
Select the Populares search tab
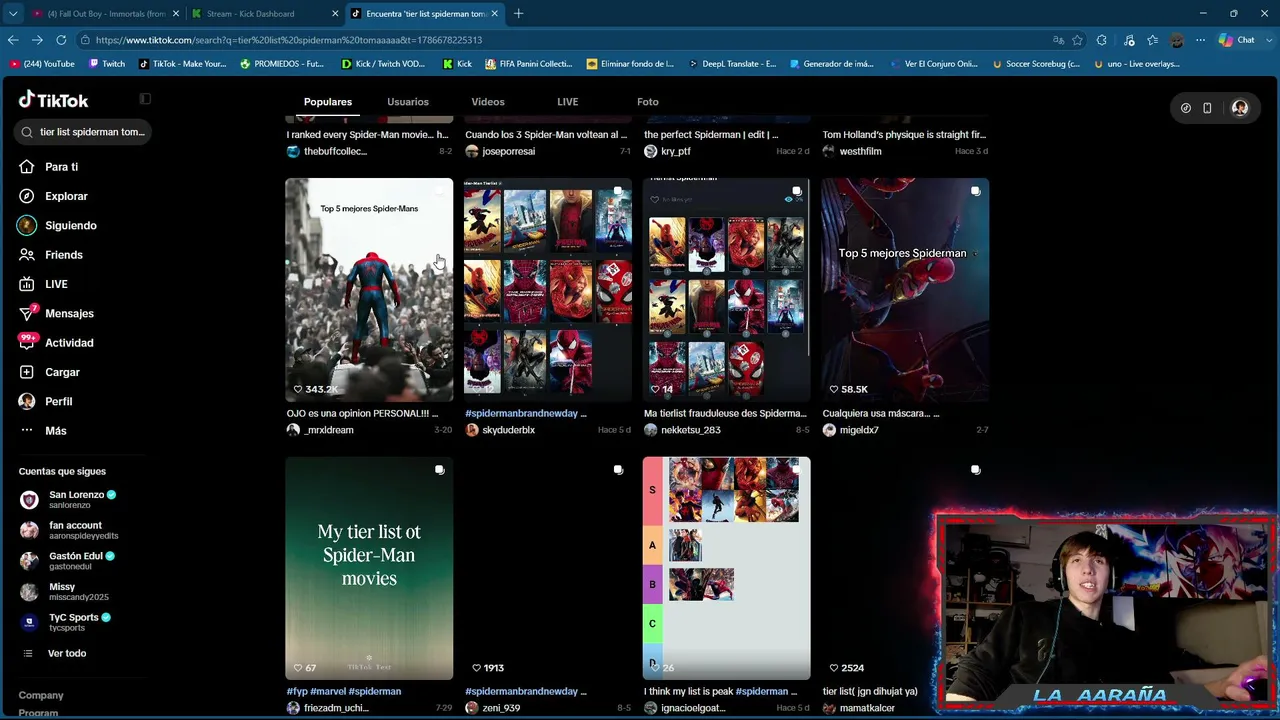coord(328,102)
